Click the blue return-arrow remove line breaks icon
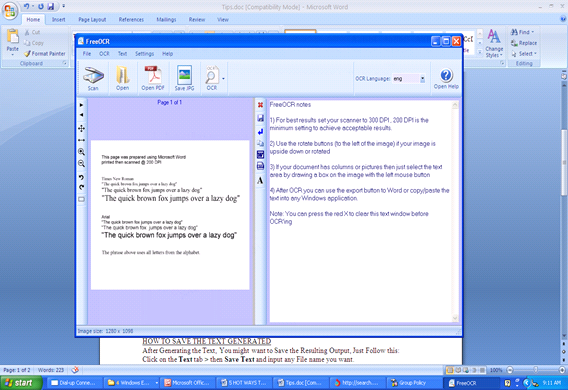The image size is (568, 390). [260, 131]
